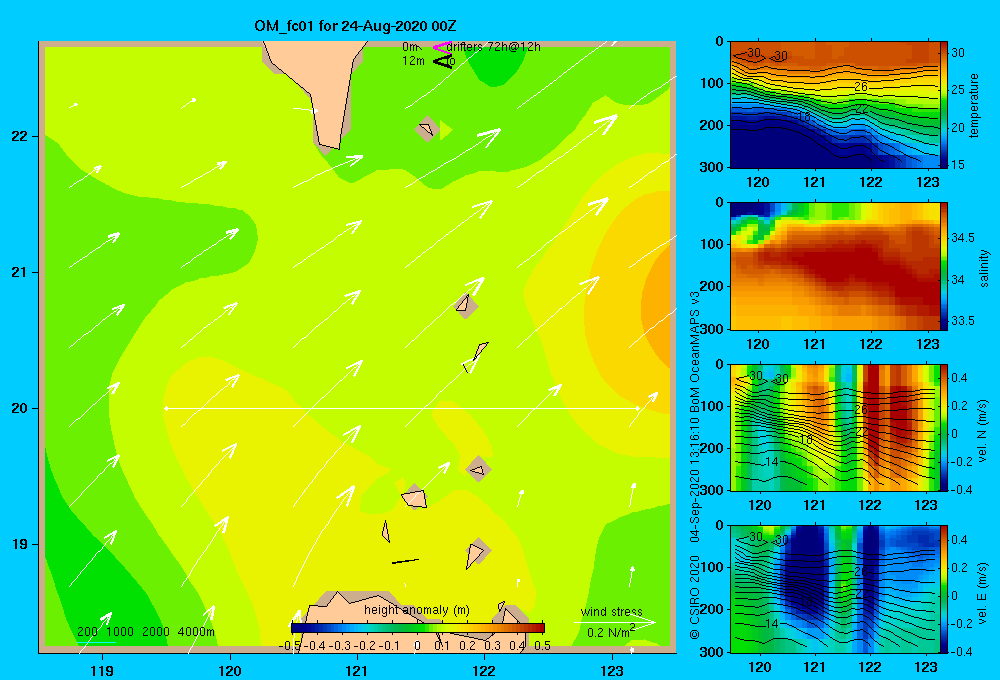Click the '0.5' tick on height anomaly bar
1000x680 pixels.
[543, 646]
